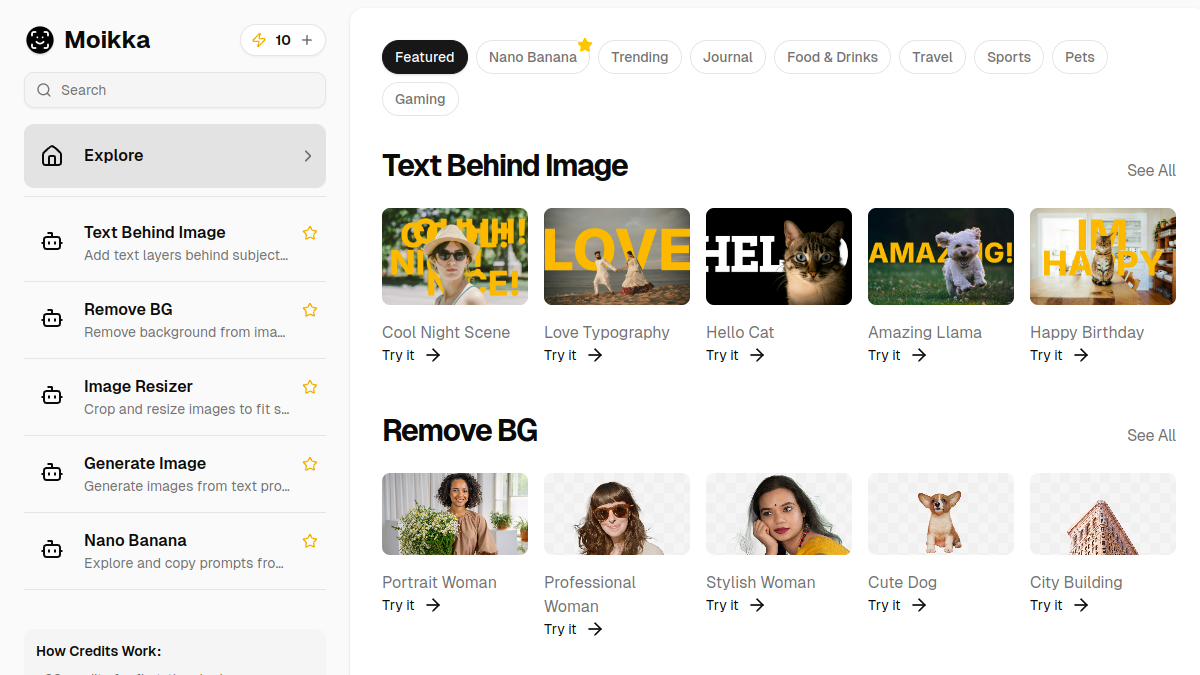Click robot icon next to Generate Image

pos(52,473)
